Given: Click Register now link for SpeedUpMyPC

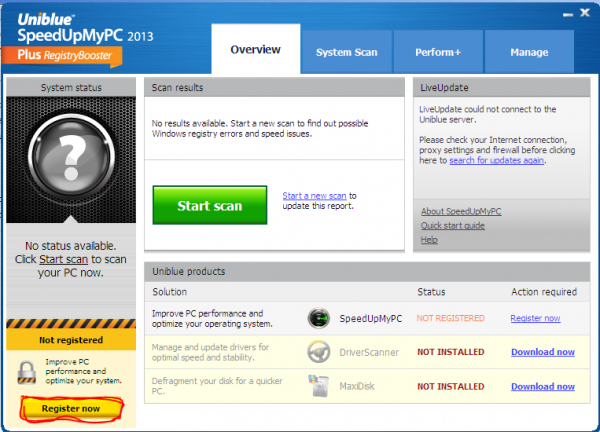Looking at the screenshot, I should (535, 318).
